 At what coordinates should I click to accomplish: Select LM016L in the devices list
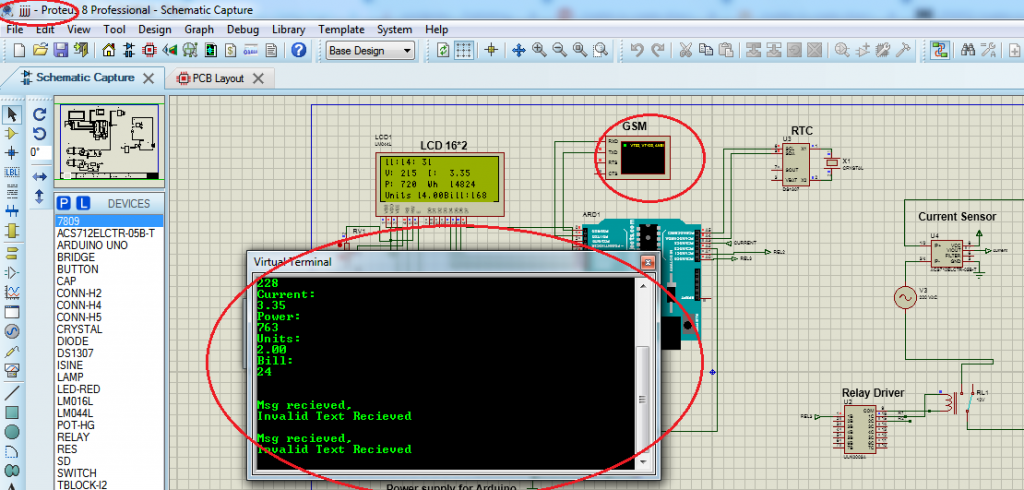(x=74, y=400)
